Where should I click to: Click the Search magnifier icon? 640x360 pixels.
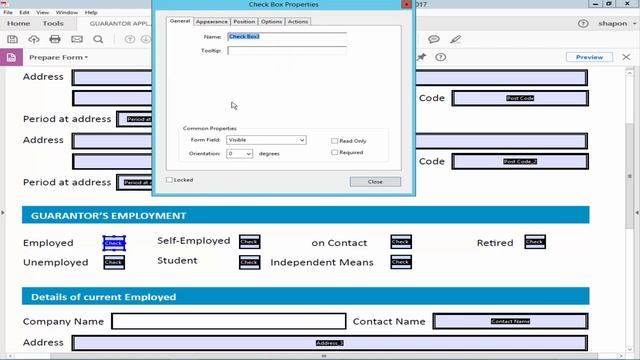click(x=98, y=39)
